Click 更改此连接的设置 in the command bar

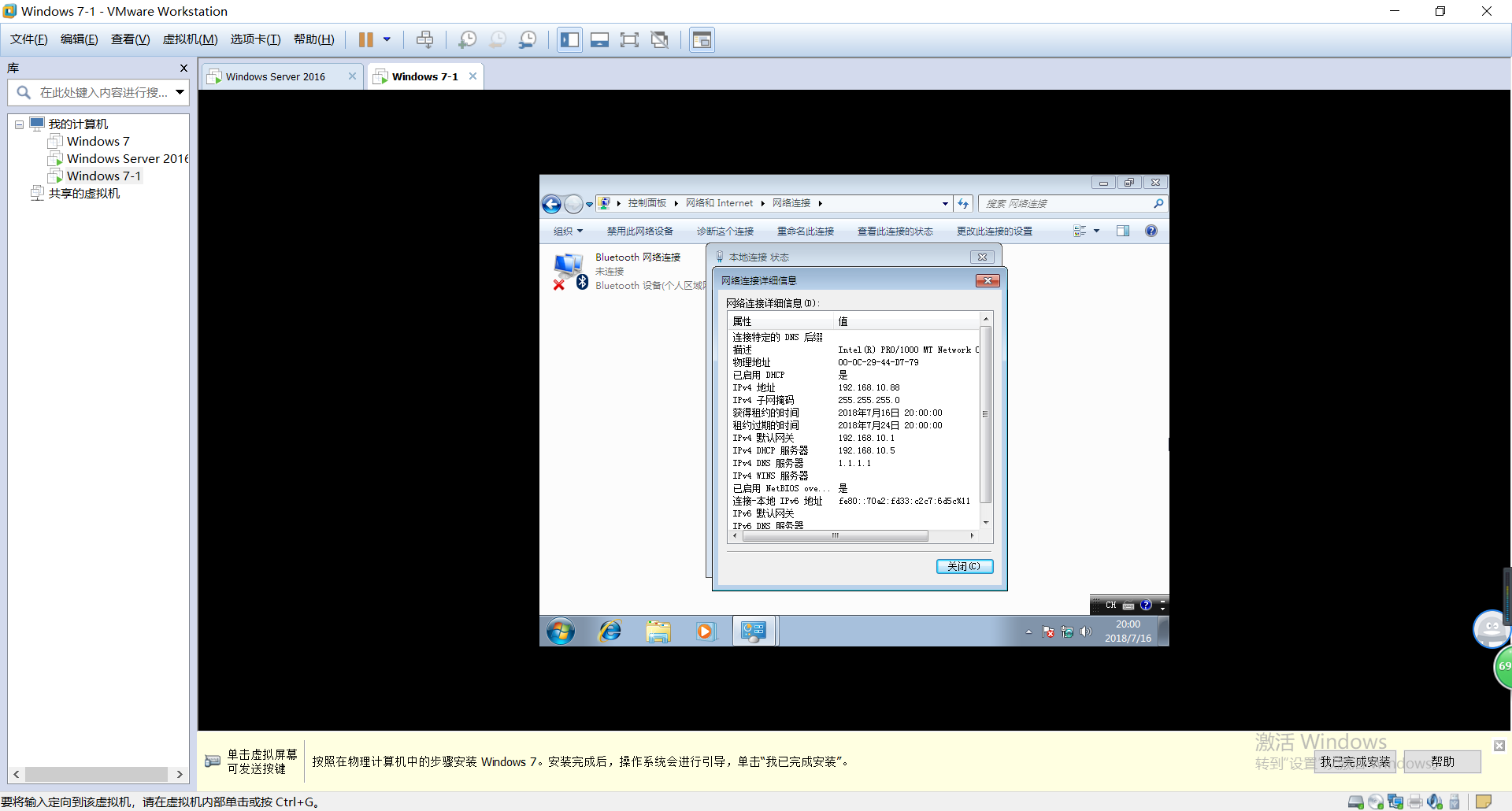tap(995, 231)
